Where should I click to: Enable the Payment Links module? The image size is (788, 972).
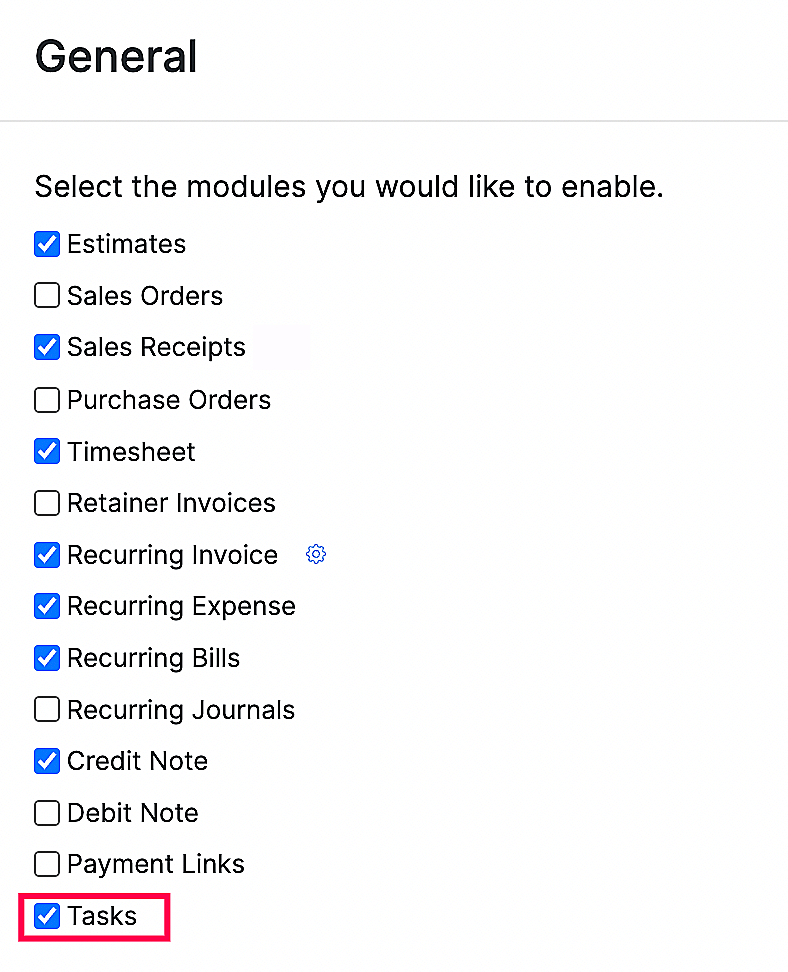coord(46,863)
